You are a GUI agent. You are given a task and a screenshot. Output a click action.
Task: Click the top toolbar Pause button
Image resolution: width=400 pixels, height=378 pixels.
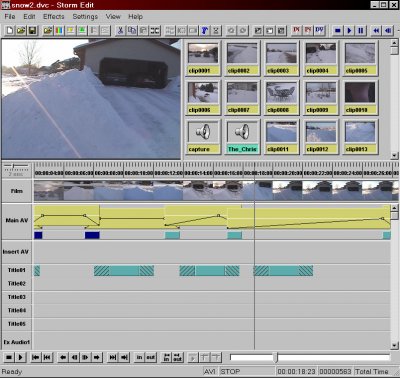click(360, 31)
